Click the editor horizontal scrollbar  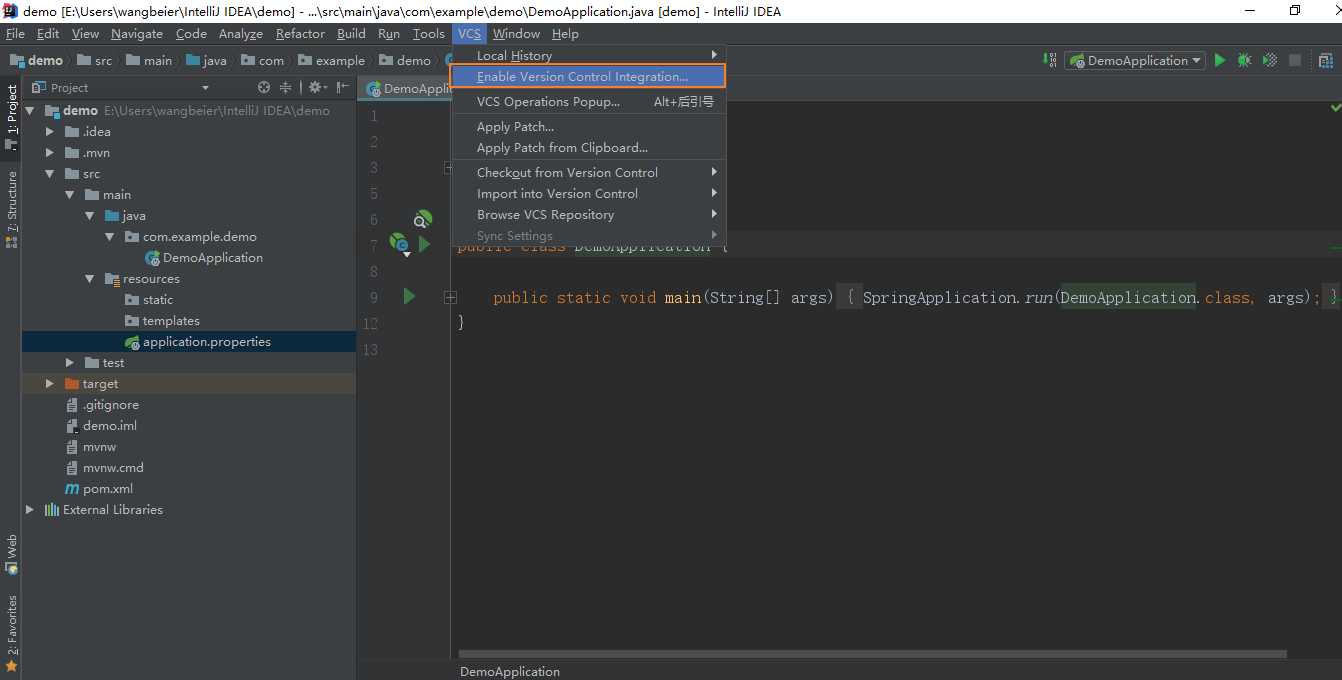click(x=873, y=655)
